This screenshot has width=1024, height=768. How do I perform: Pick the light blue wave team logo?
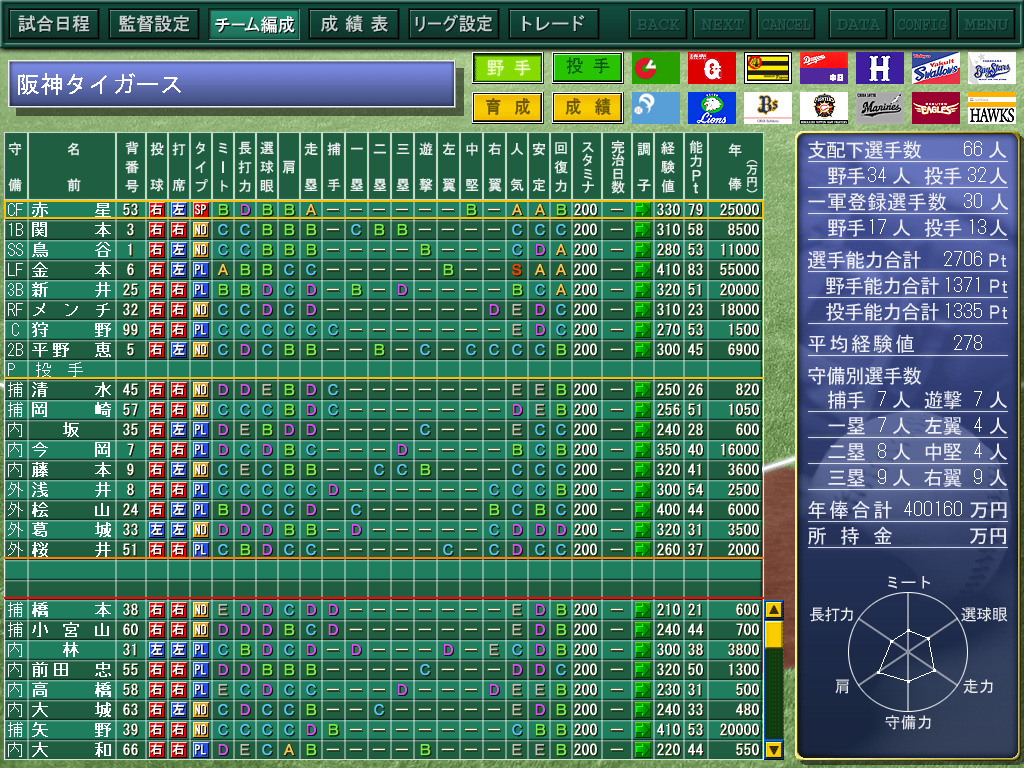656,108
